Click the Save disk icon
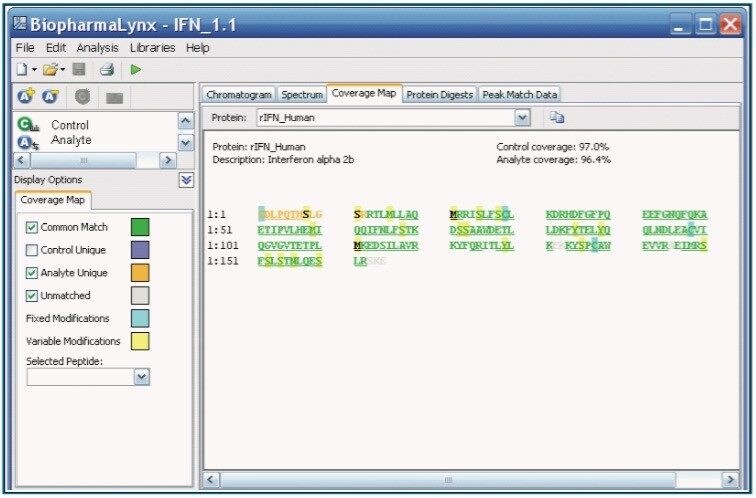756x498 pixels. click(x=79, y=69)
